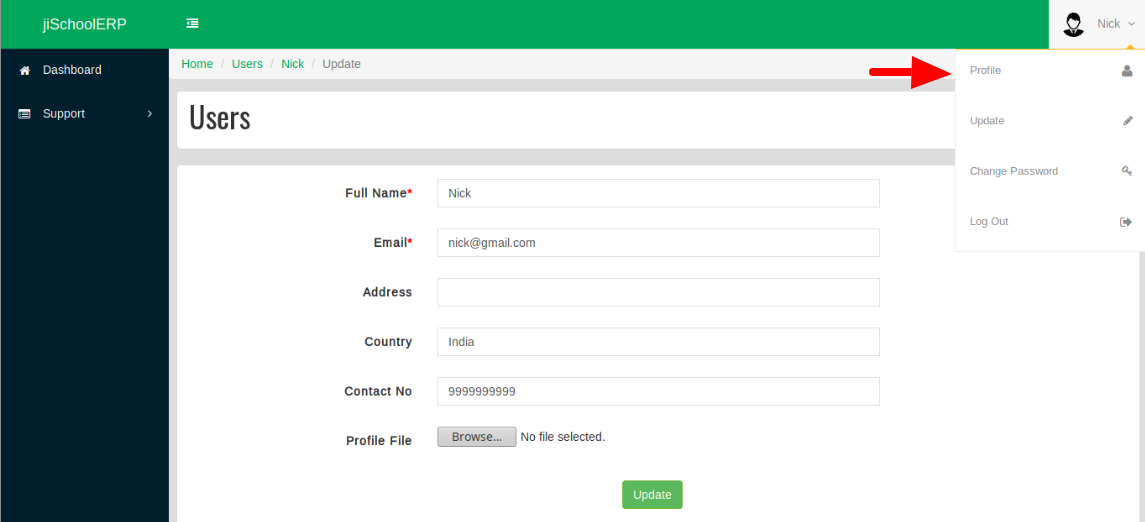Viewport: 1145px width, 522px height.
Task: Click Nick's avatar image in header
Action: click(1073, 24)
